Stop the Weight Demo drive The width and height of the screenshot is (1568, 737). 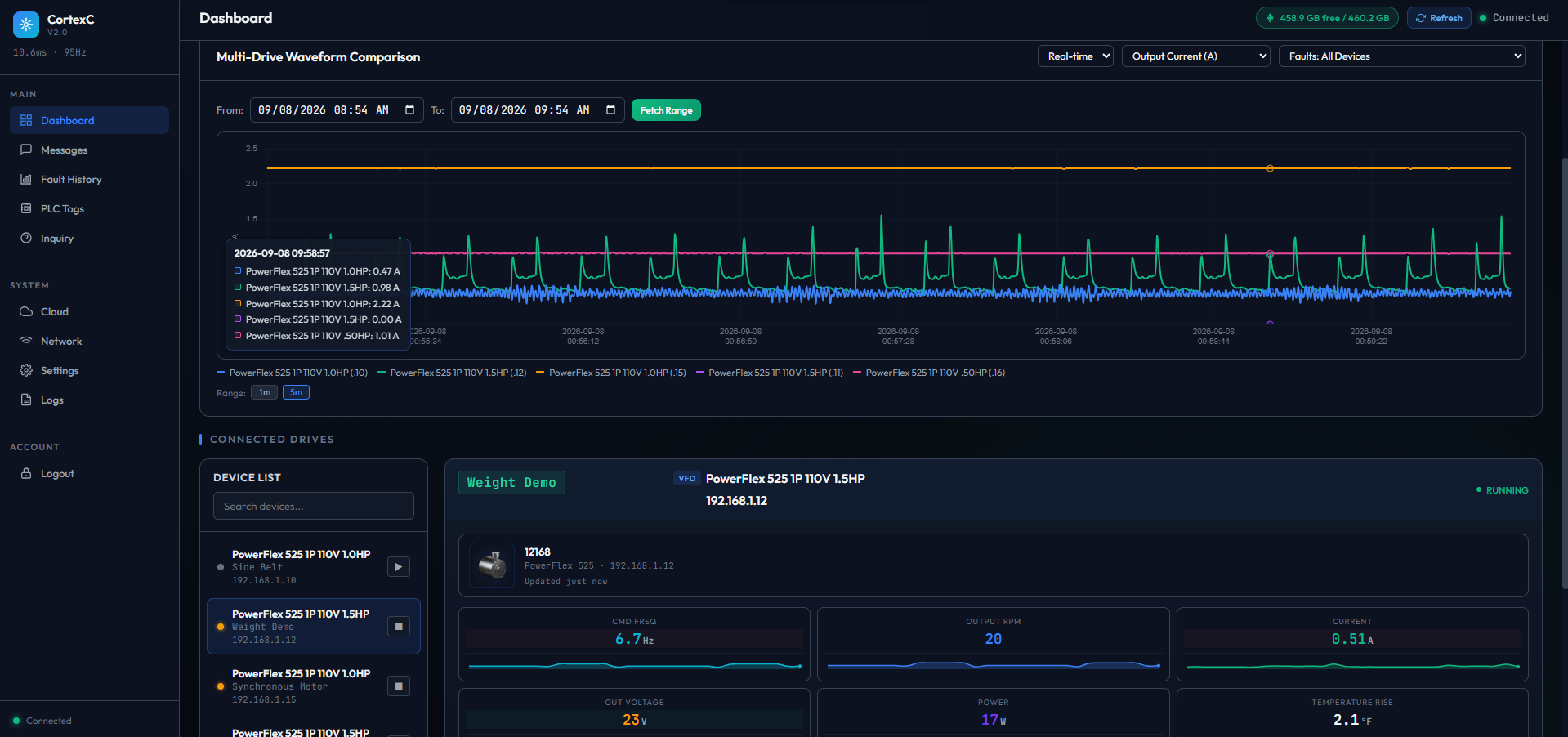coord(399,627)
